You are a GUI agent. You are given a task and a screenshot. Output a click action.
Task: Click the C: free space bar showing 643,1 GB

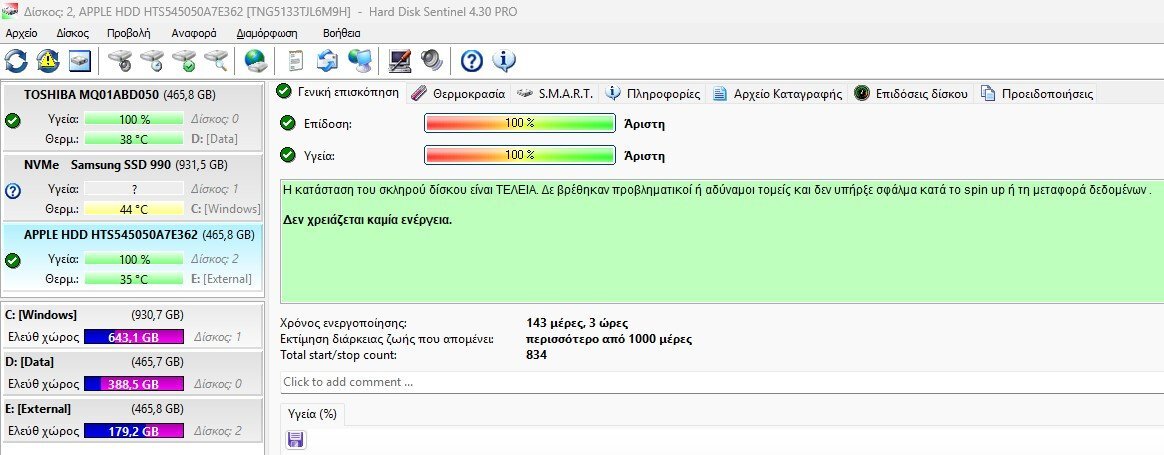tap(134, 337)
